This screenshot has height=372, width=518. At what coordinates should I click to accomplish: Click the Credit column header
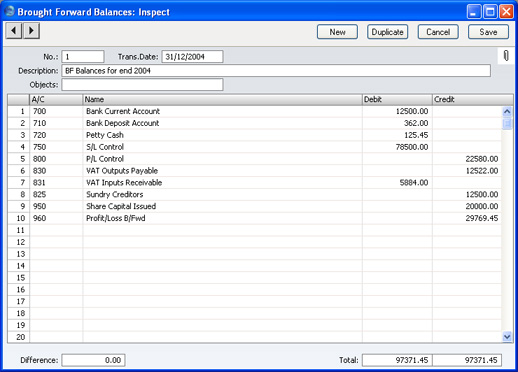(473, 99)
